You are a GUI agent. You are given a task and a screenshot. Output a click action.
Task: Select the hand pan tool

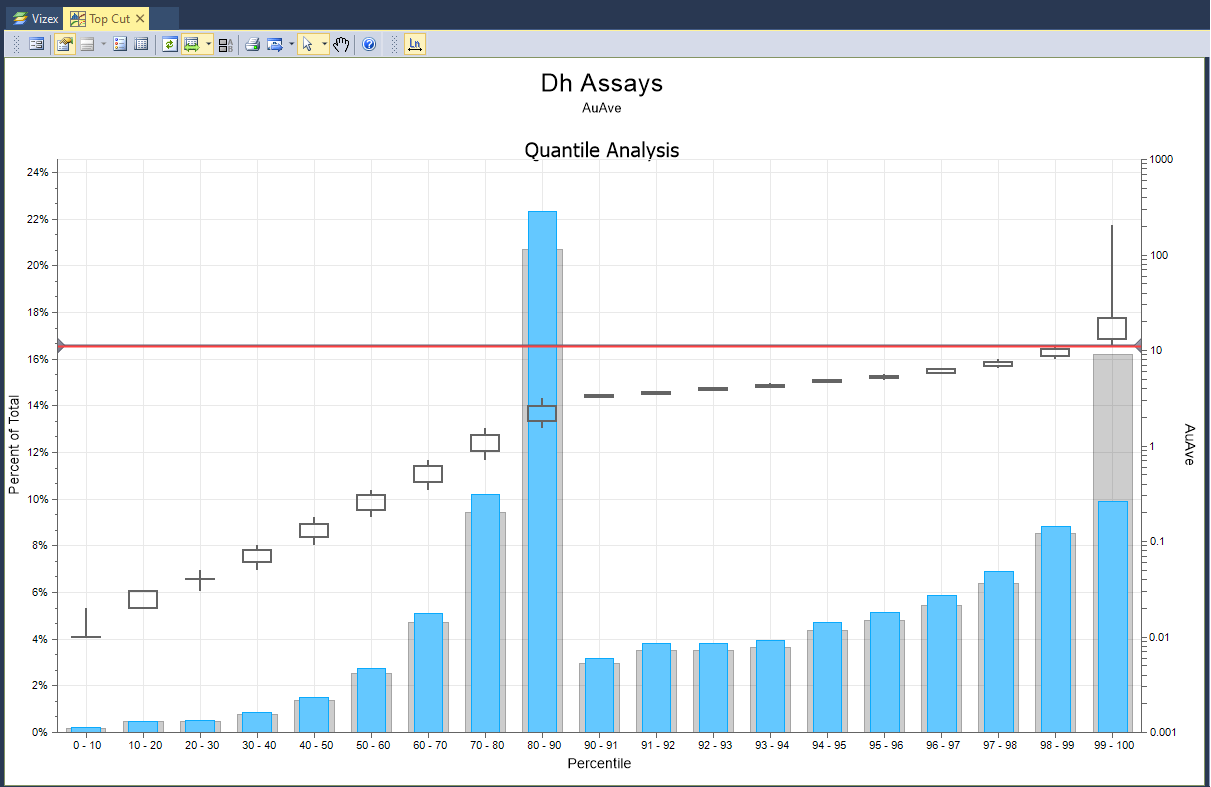point(341,45)
